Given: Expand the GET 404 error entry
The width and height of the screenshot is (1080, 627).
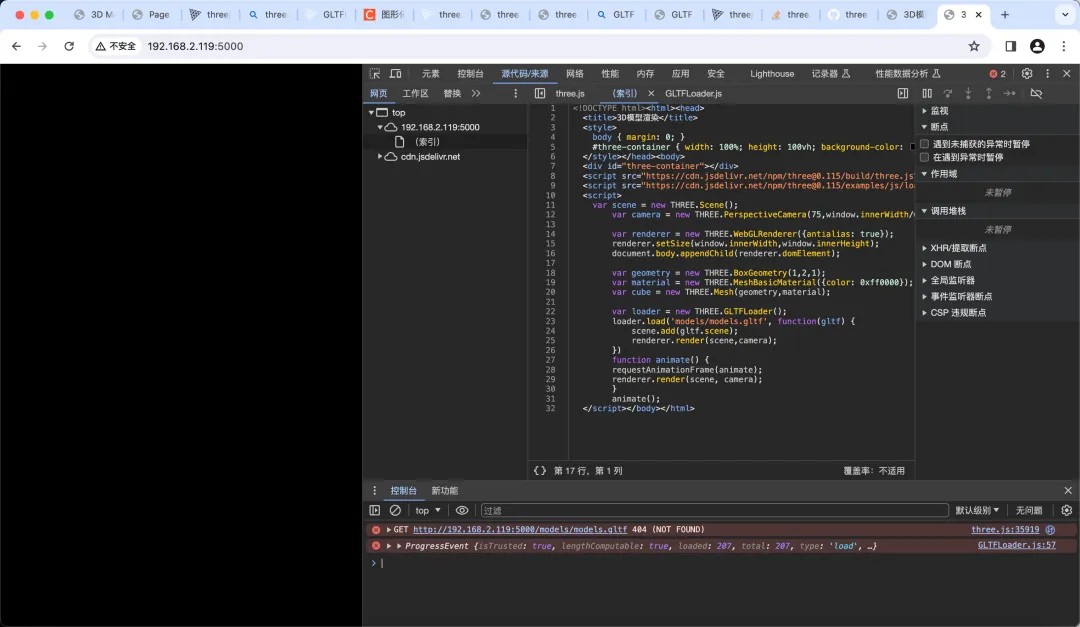Looking at the screenshot, I should coord(388,530).
